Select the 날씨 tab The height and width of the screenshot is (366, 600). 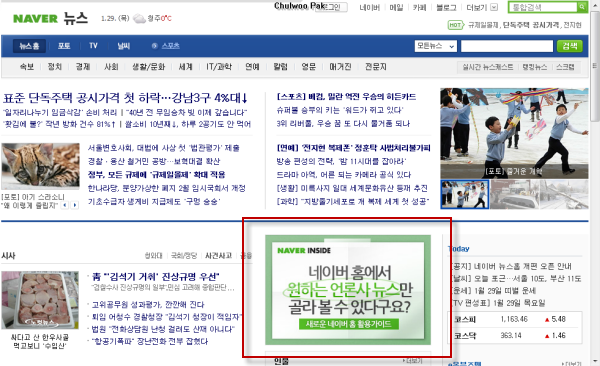tap(124, 46)
